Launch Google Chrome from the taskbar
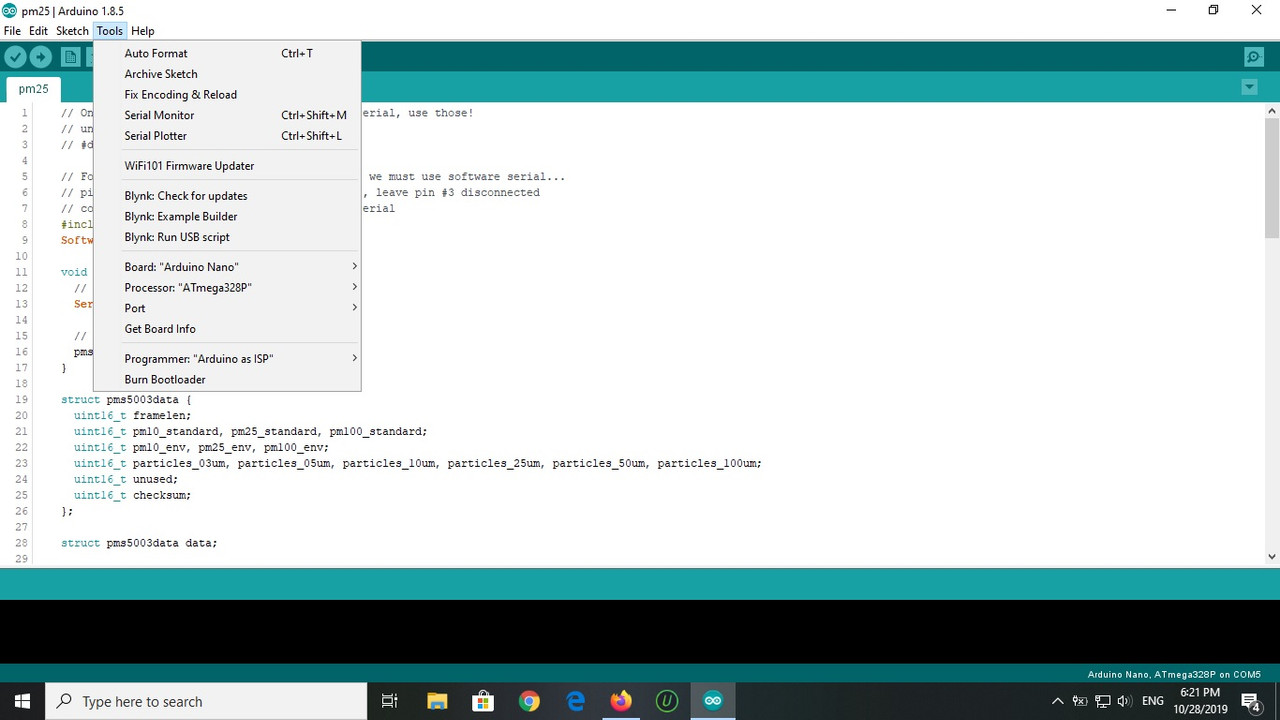 529,701
